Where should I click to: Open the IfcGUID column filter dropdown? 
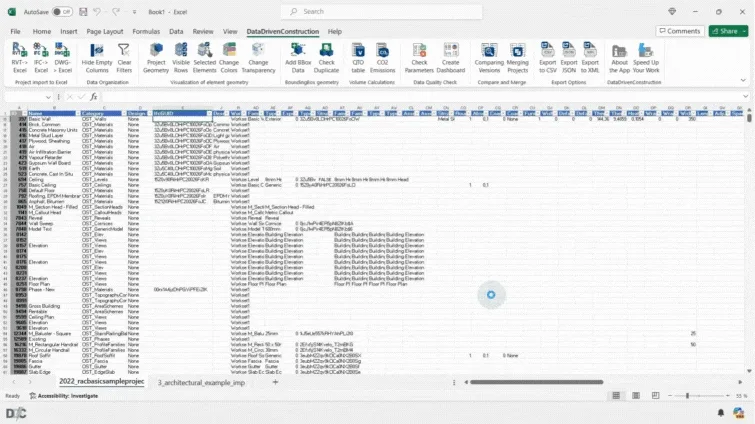(209, 114)
